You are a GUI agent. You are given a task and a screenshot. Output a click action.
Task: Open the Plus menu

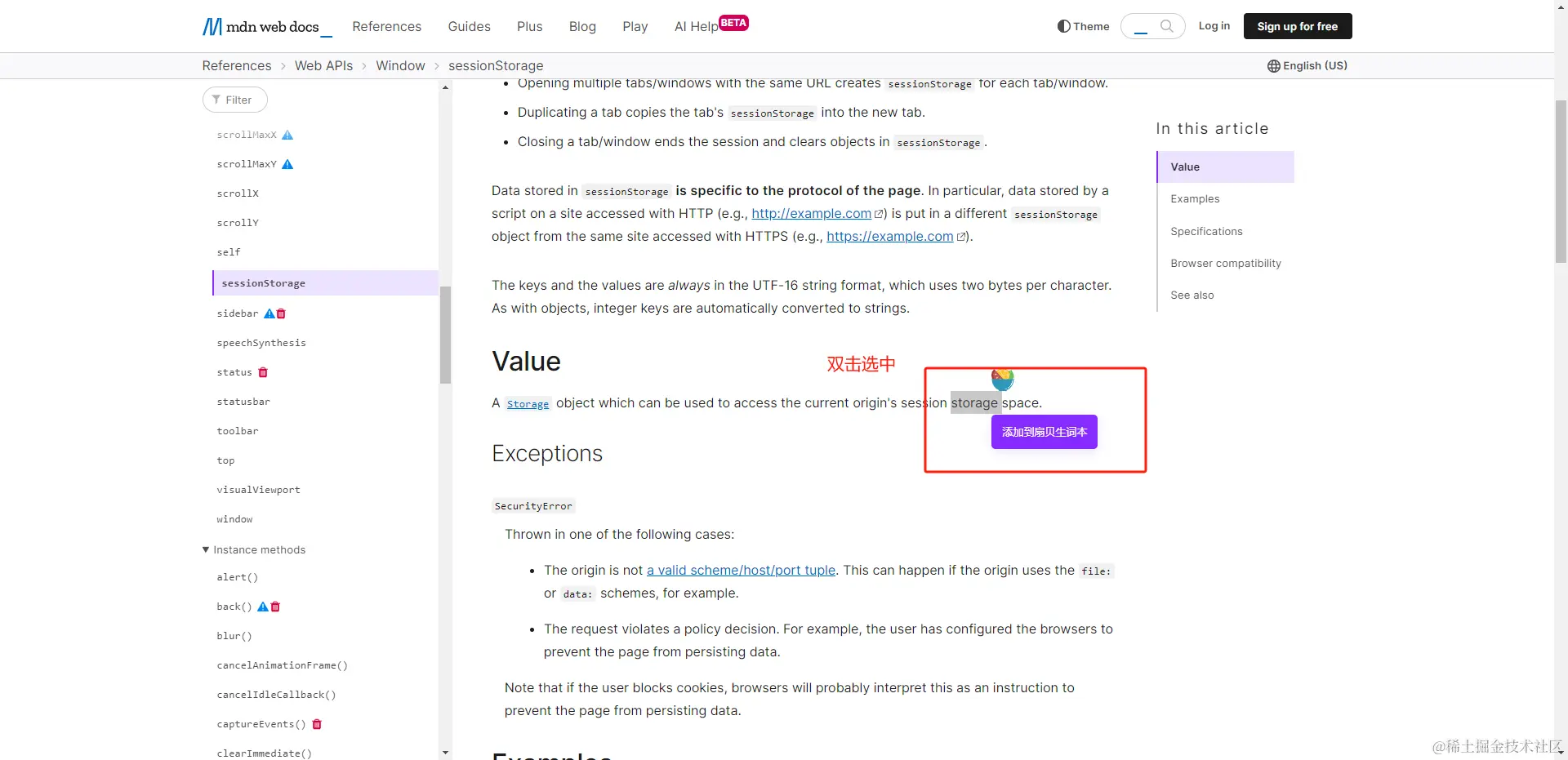coord(529,26)
